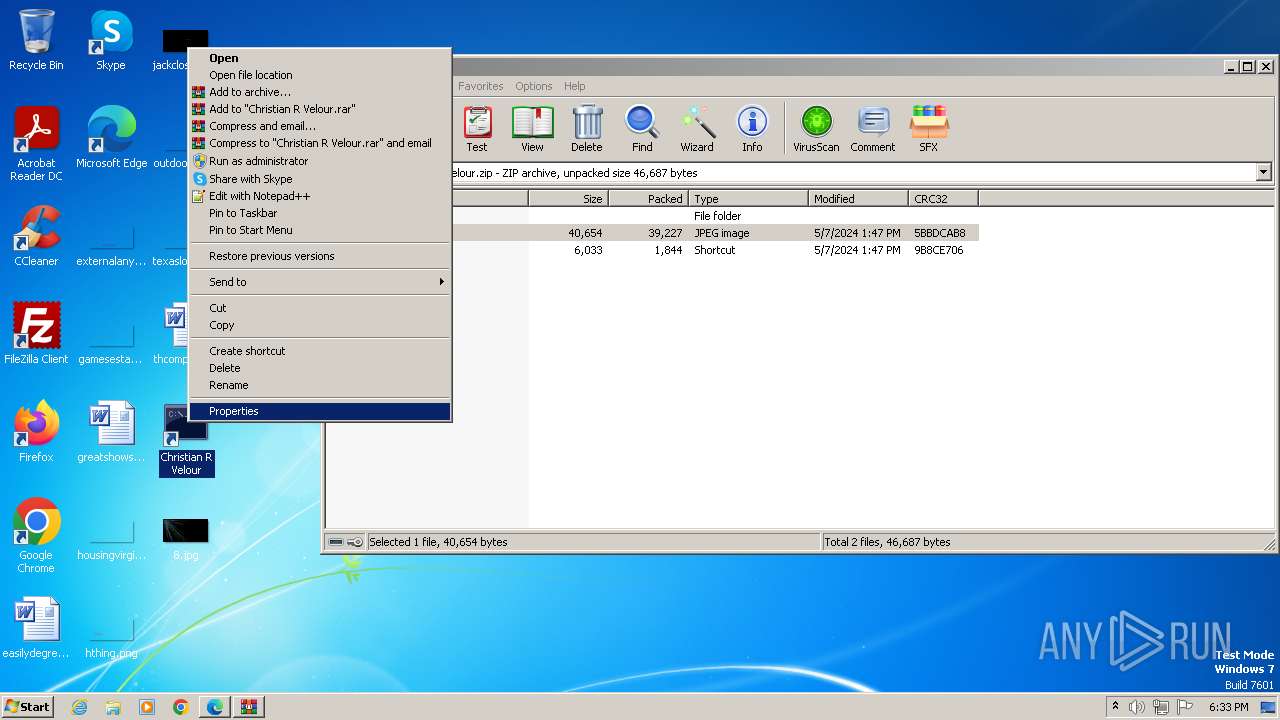Select the housingvirgi desktop file

111,538
